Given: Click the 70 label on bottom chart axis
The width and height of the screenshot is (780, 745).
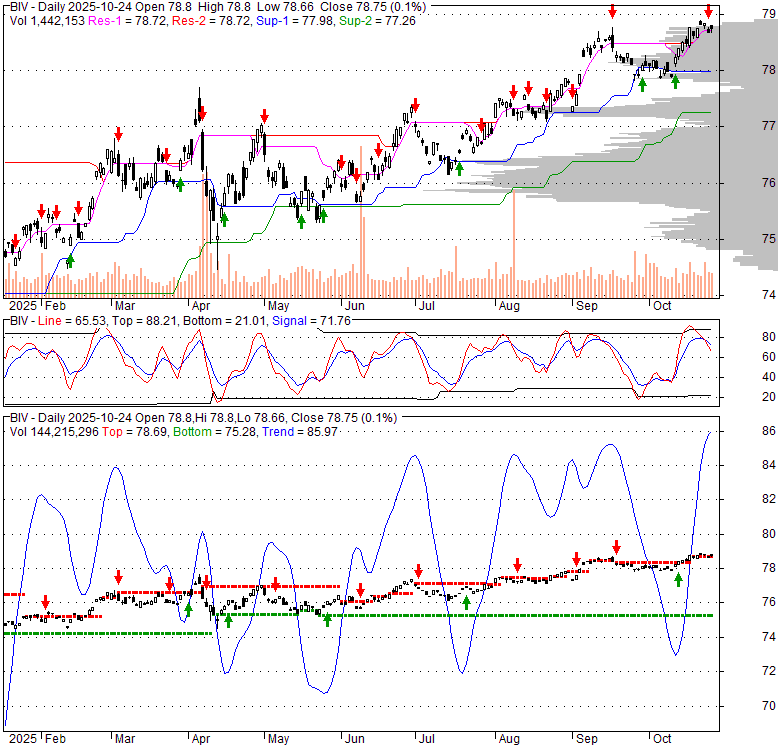Looking at the screenshot, I should pyautogui.click(x=769, y=706).
